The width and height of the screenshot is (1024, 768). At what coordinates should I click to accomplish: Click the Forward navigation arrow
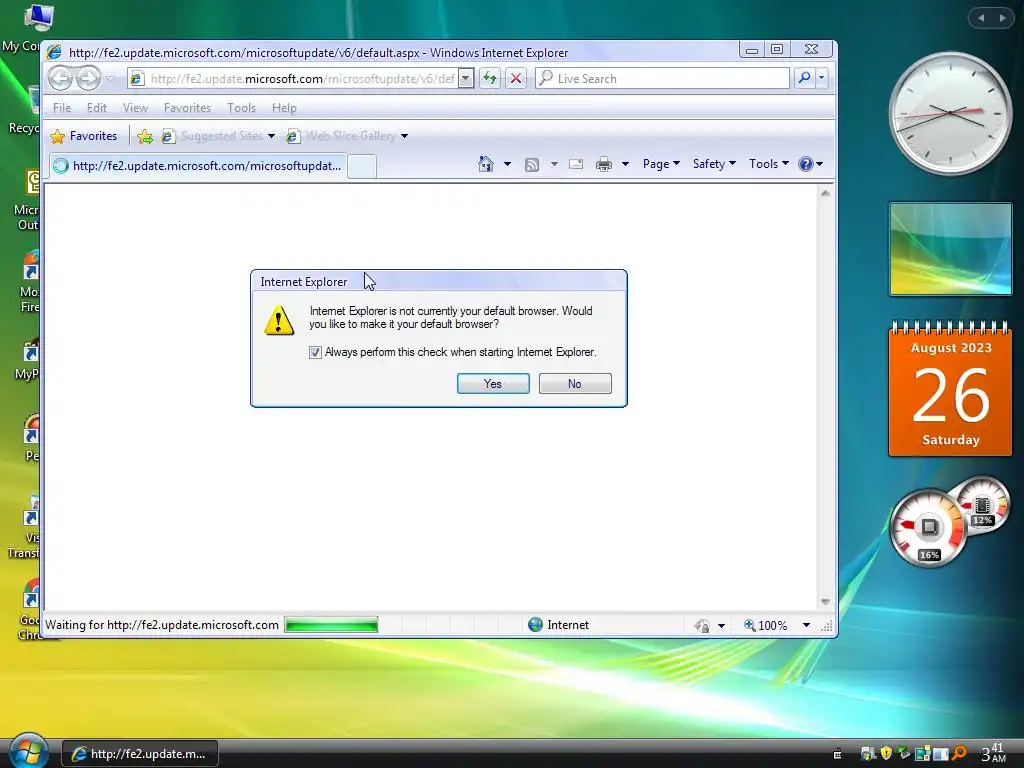[x=88, y=79]
